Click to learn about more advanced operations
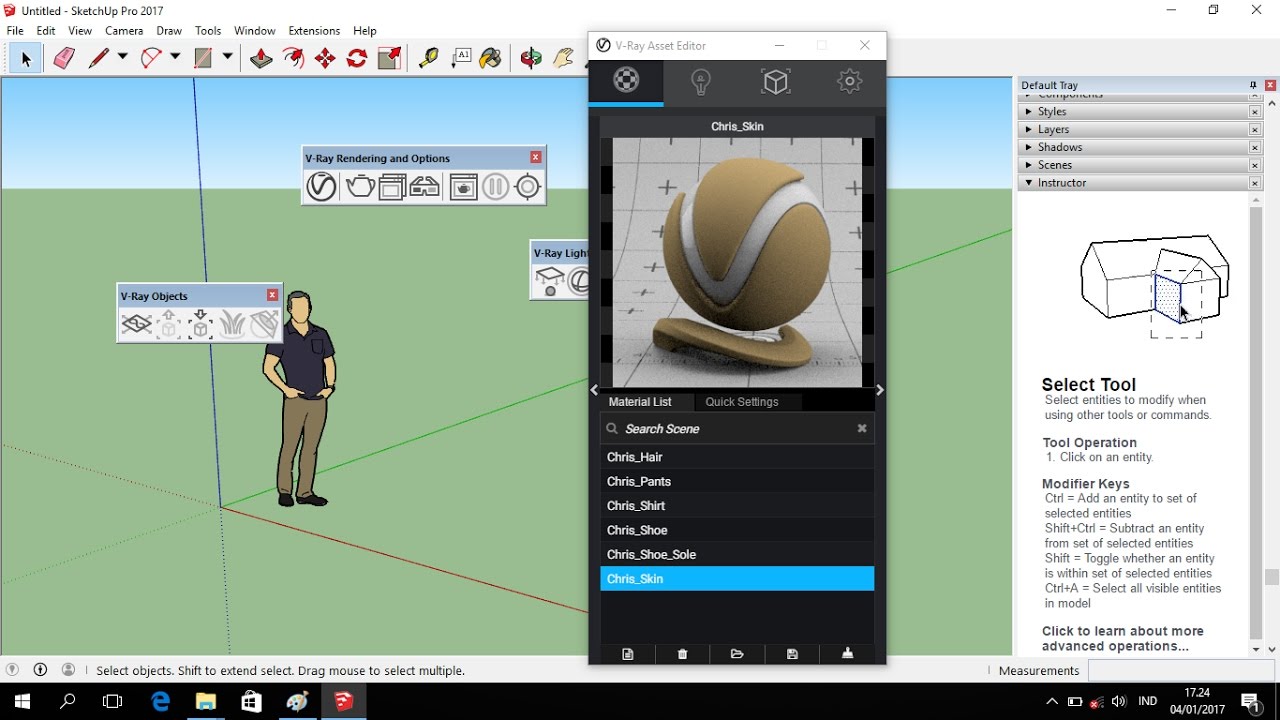Image resolution: width=1280 pixels, height=720 pixels. point(1123,639)
